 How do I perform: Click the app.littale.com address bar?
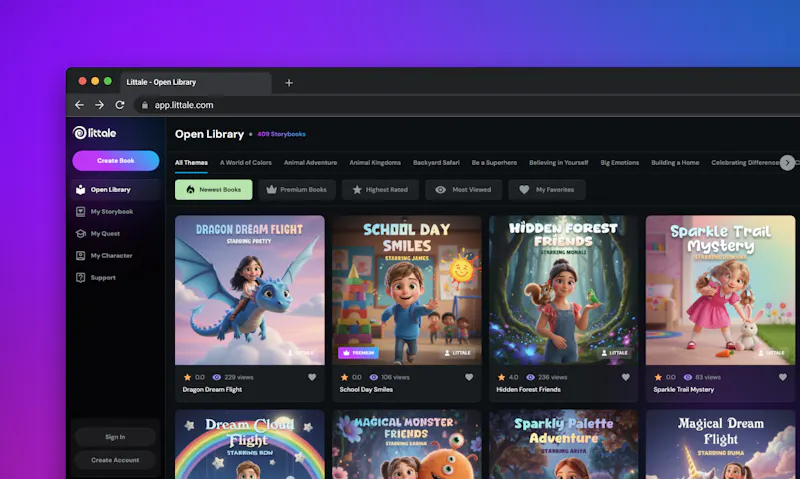pos(467,105)
